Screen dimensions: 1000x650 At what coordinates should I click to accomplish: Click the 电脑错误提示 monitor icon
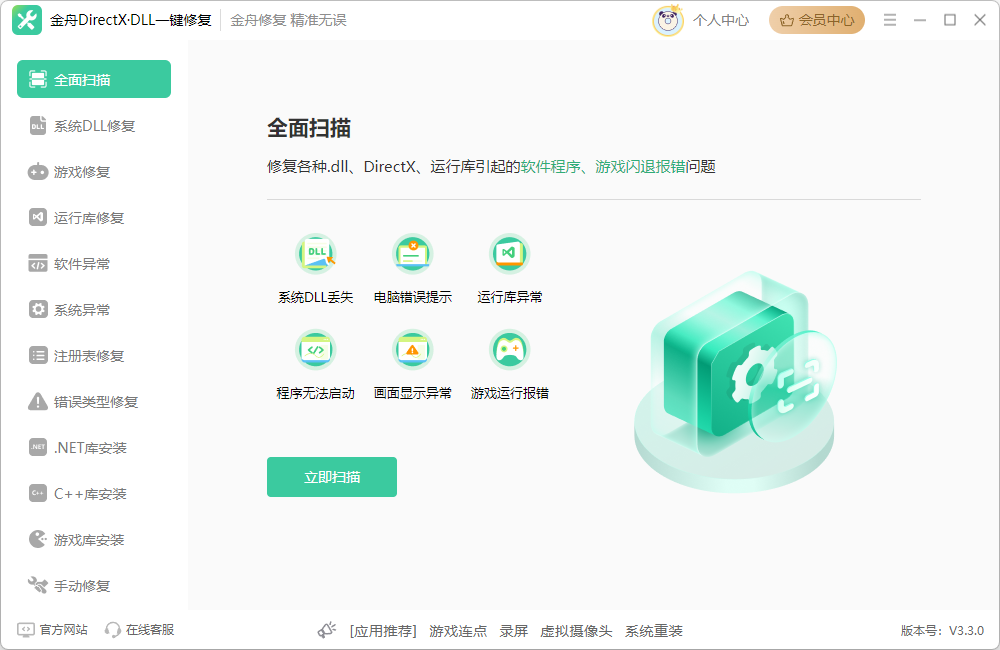coord(412,253)
